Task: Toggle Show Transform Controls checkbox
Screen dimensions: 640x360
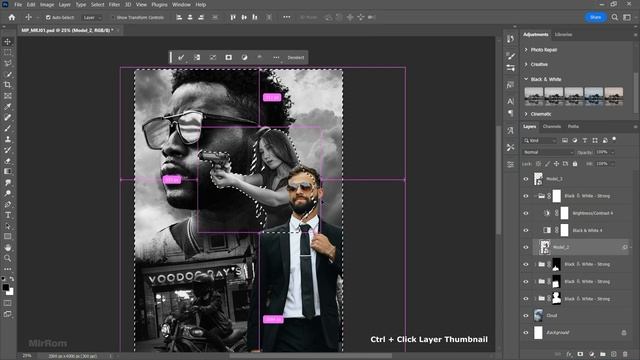Action: (x=113, y=18)
